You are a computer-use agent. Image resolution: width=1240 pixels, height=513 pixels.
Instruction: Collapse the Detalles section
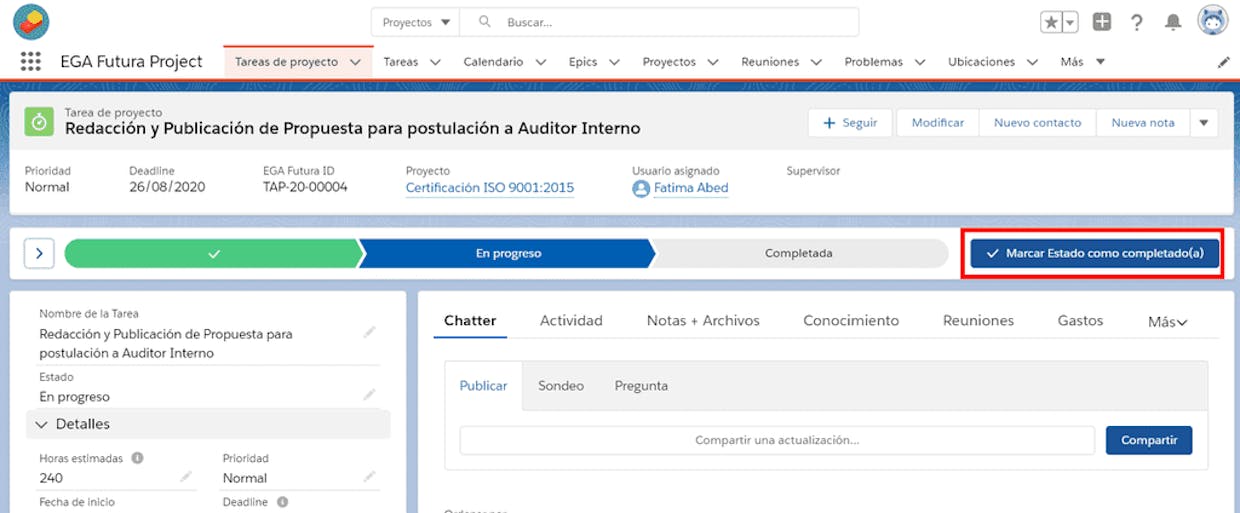click(x=208, y=424)
